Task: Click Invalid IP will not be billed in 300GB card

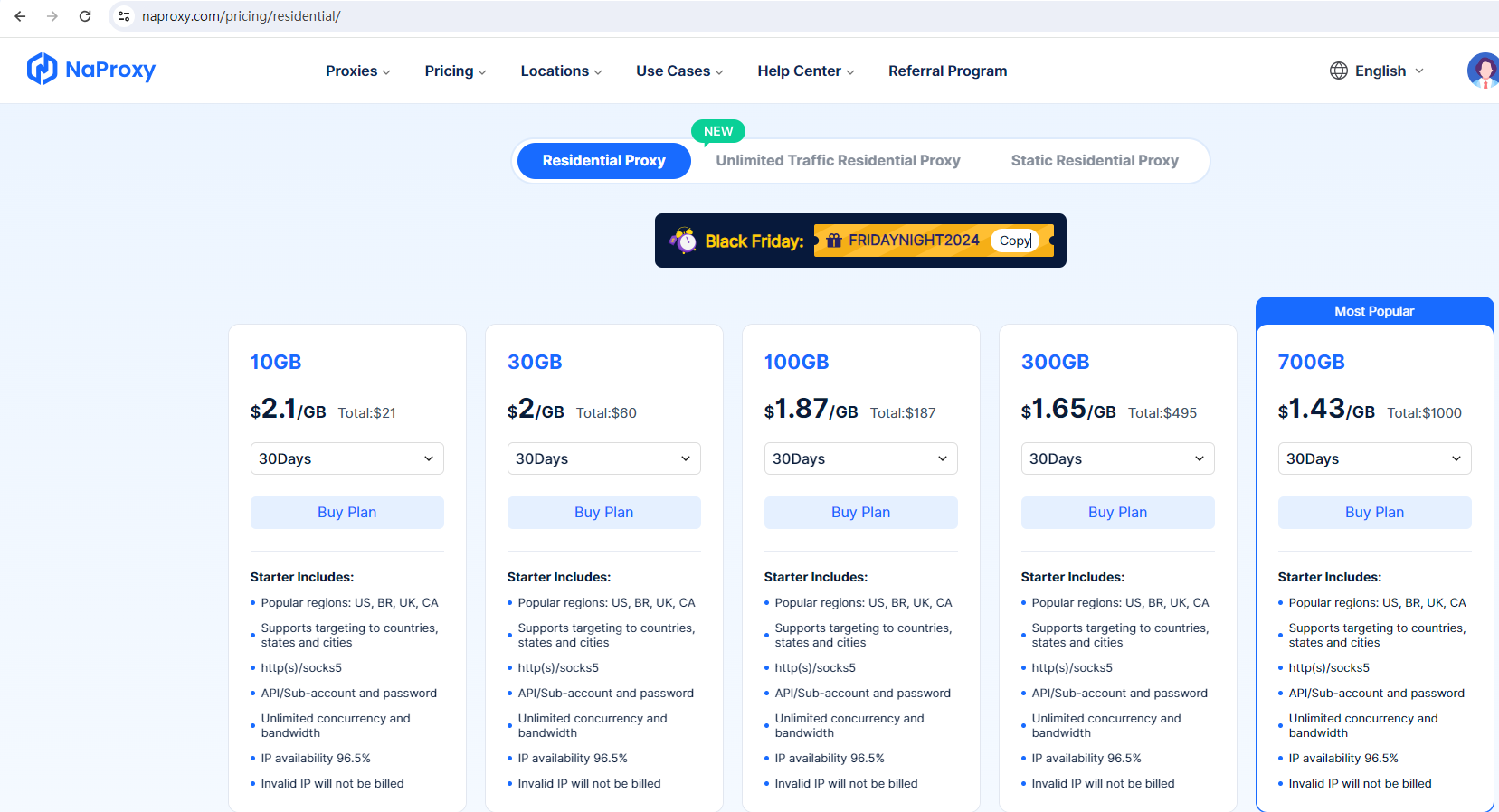Action: [1104, 784]
